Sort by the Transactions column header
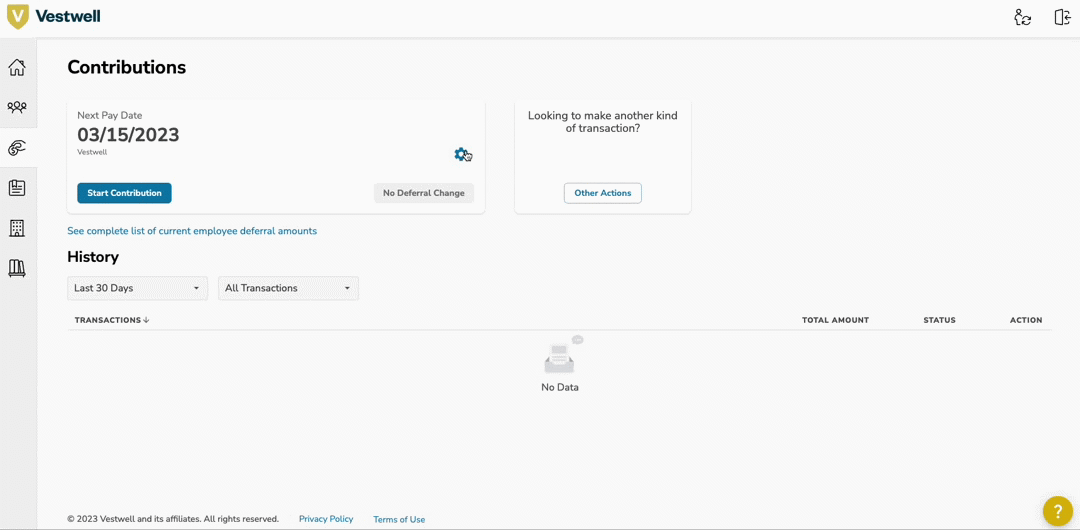Screen dimensions: 1080x530 111,320
